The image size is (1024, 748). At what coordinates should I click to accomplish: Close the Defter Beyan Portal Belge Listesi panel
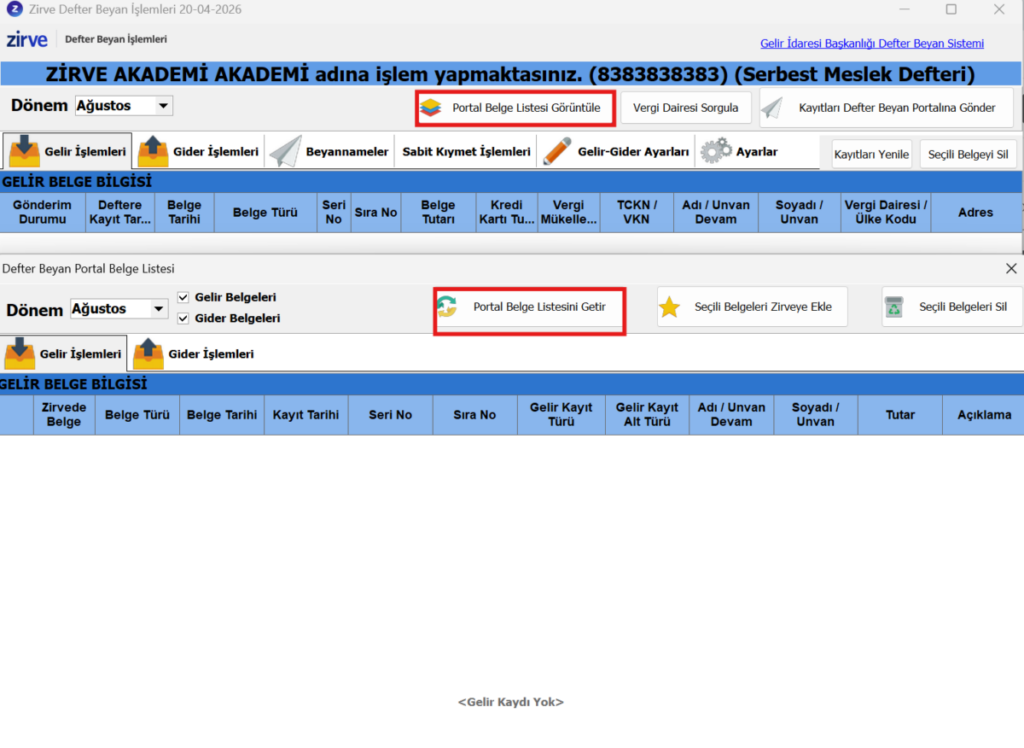click(x=1011, y=268)
